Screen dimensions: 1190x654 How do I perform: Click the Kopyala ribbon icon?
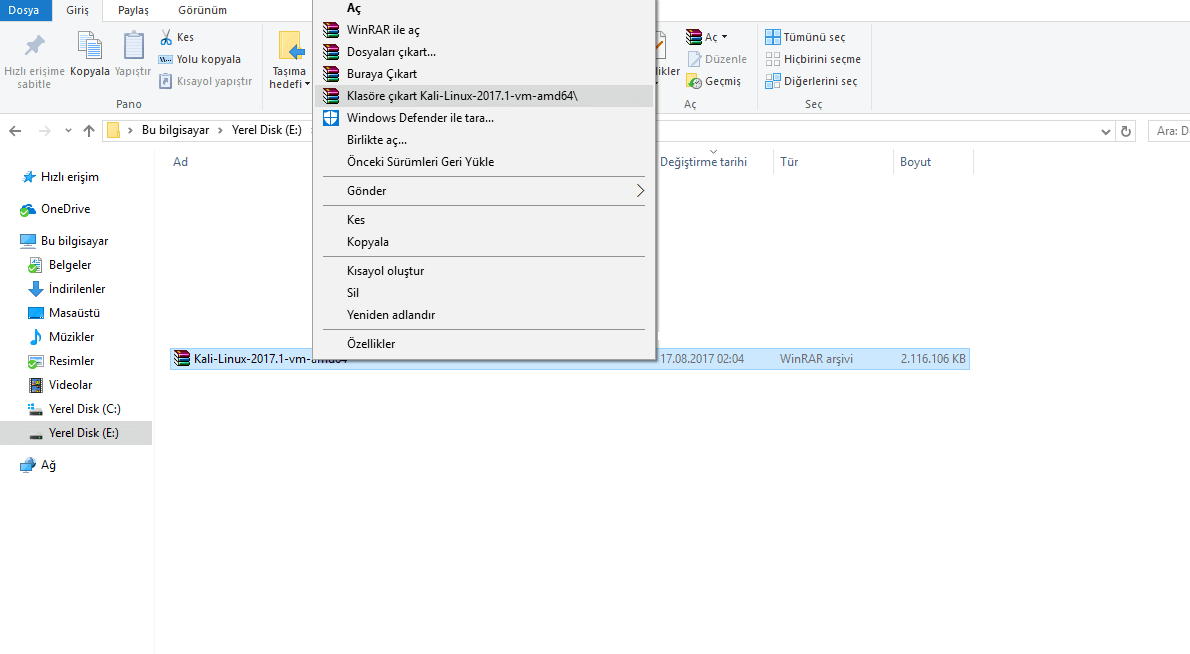pos(90,46)
